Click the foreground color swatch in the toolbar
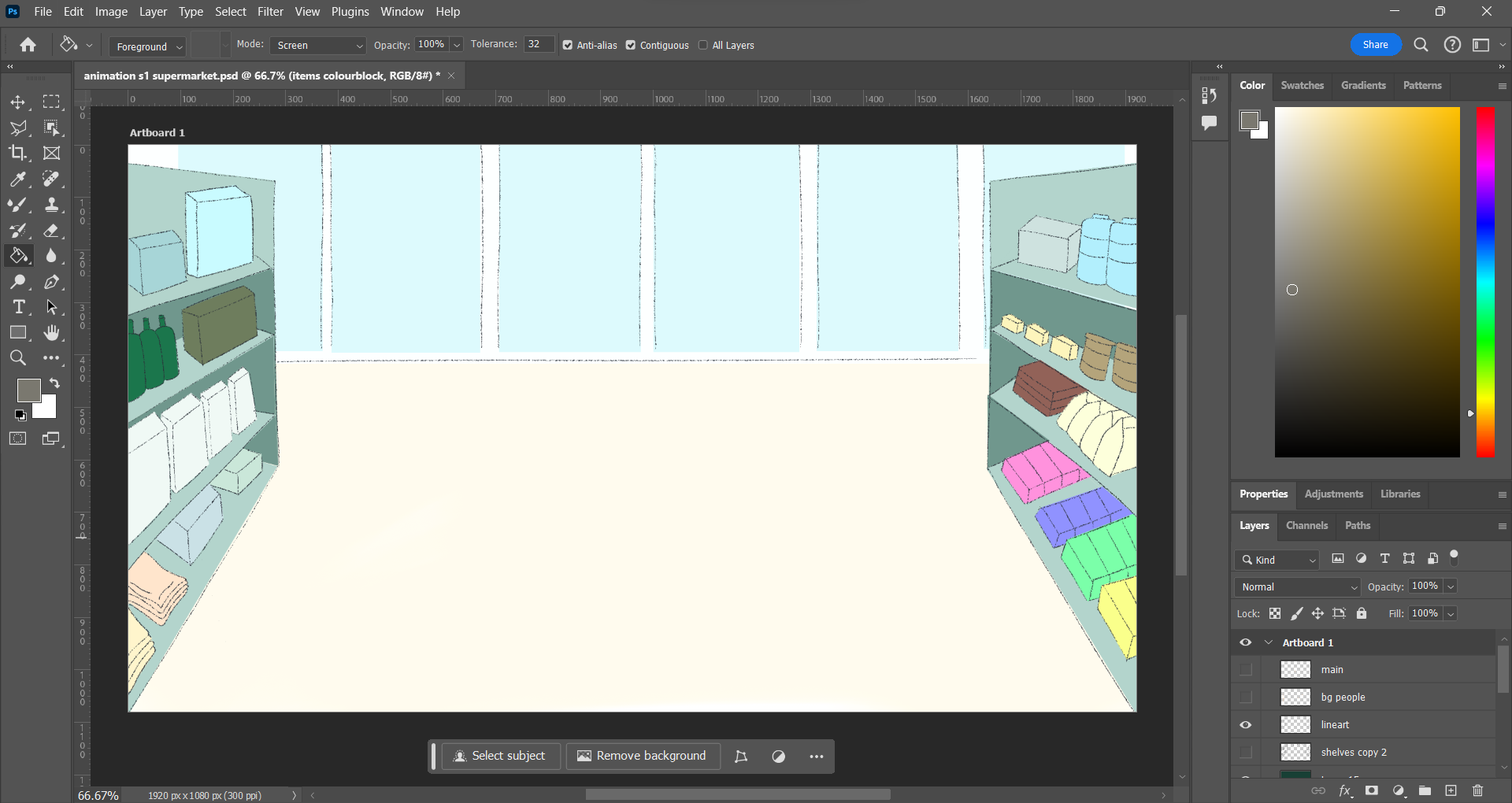 click(28, 390)
